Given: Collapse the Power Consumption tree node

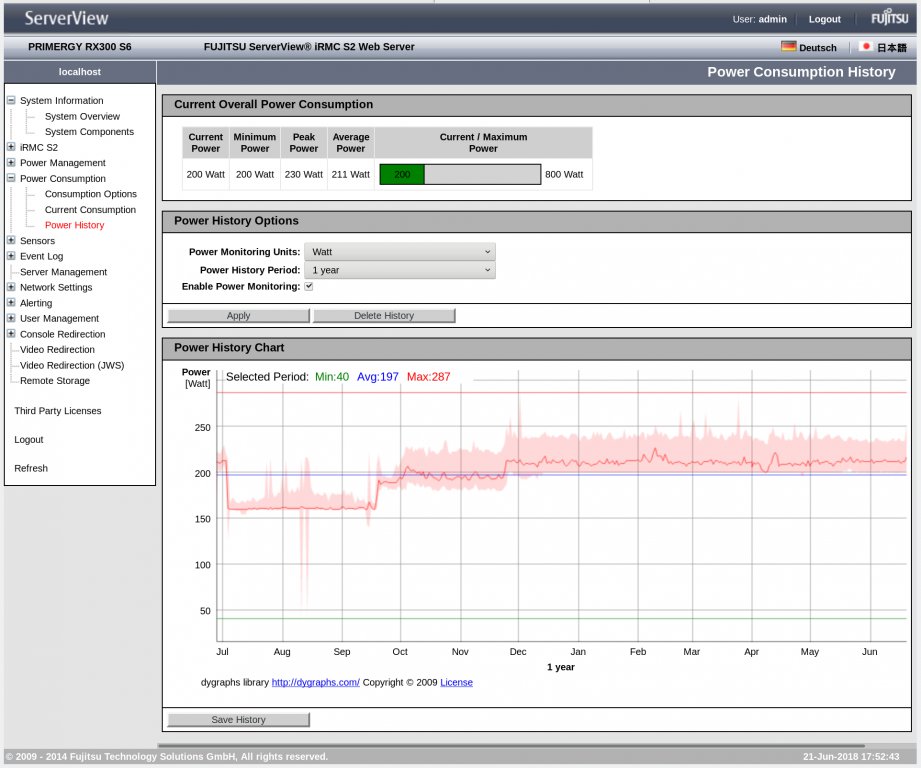Looking at the screenshot, I should pyautogui.click(x=11, y=178).
